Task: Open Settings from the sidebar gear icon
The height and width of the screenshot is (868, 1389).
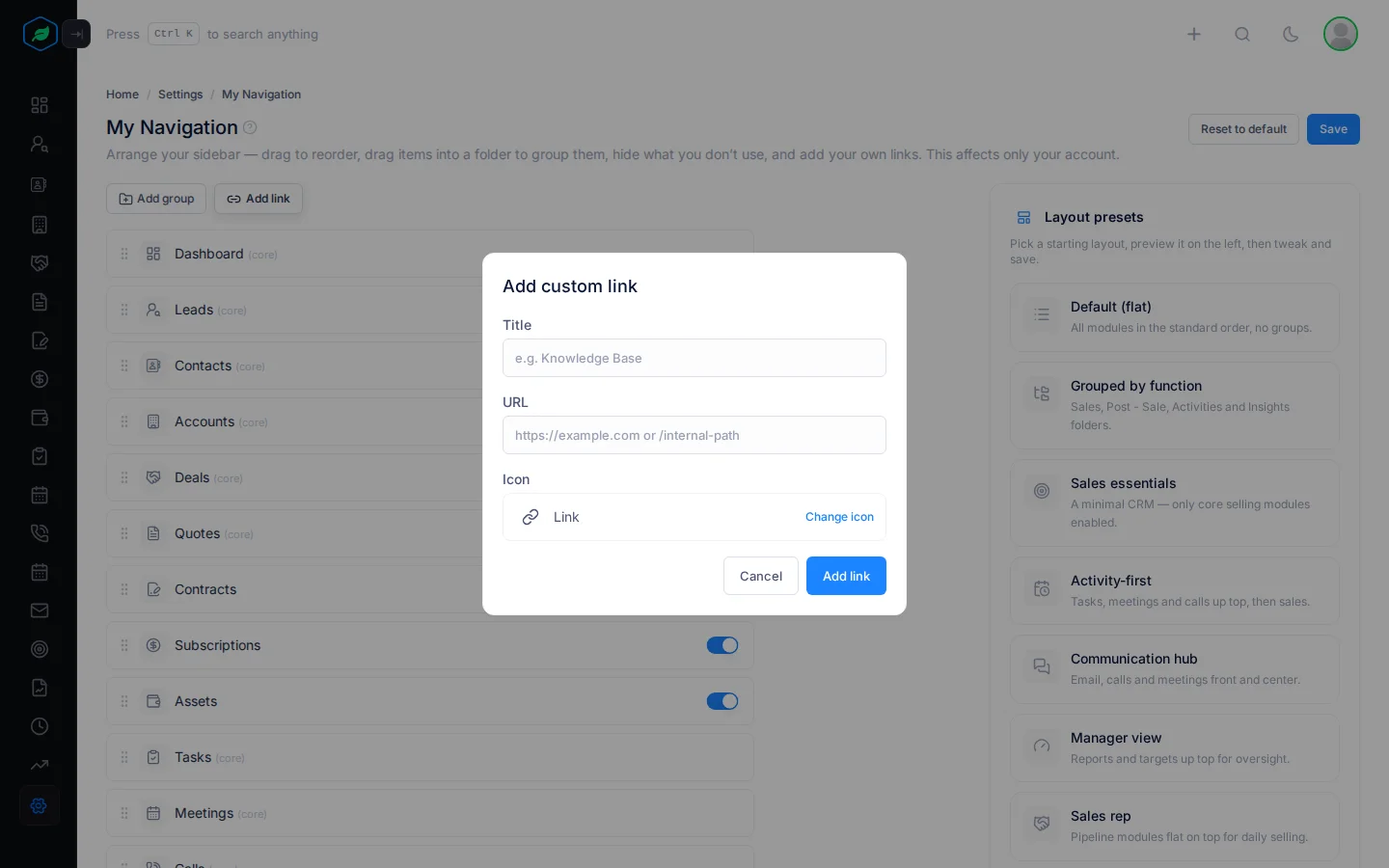Action: point(40,805)
